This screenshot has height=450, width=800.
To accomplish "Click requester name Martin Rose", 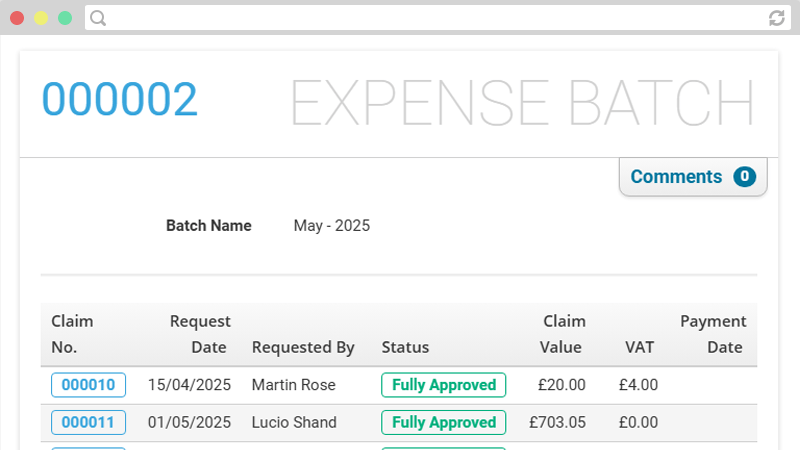I will click(x=293, y=385).
